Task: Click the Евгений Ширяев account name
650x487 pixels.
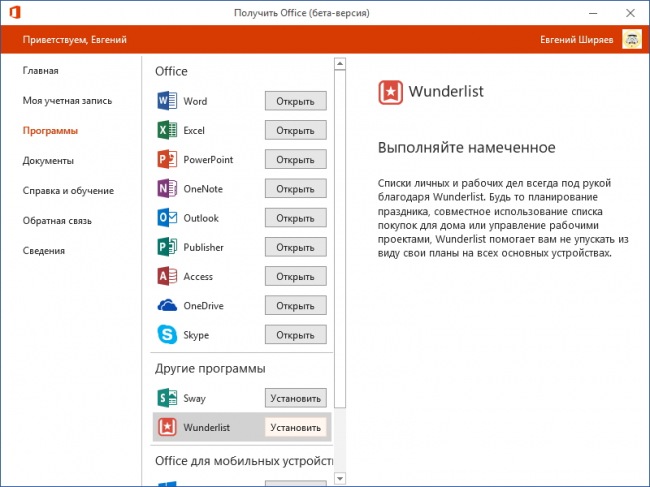Action: (576, 40)
